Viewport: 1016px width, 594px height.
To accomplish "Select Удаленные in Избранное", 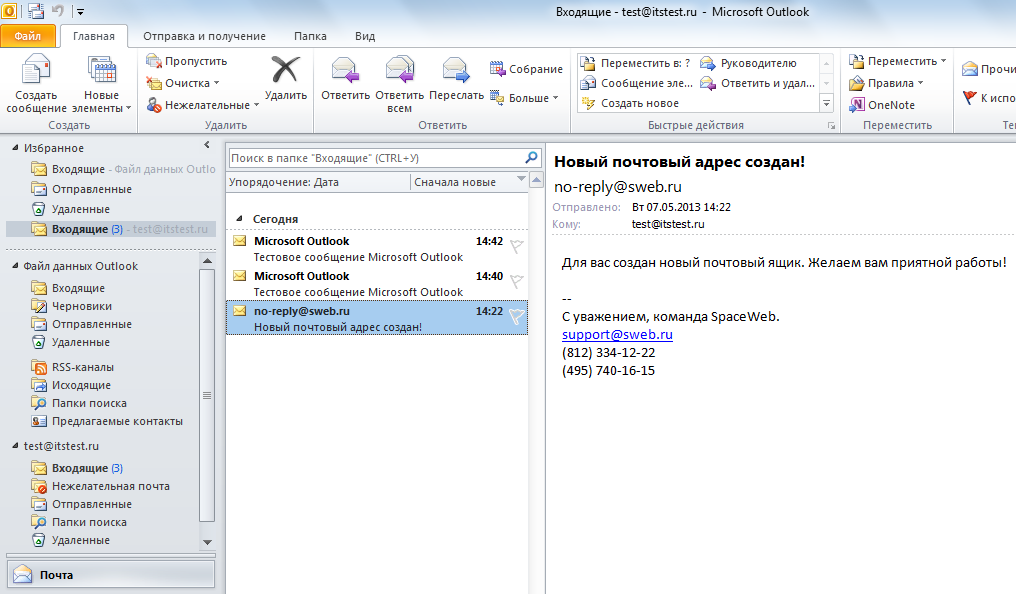I will pos(71,209).
